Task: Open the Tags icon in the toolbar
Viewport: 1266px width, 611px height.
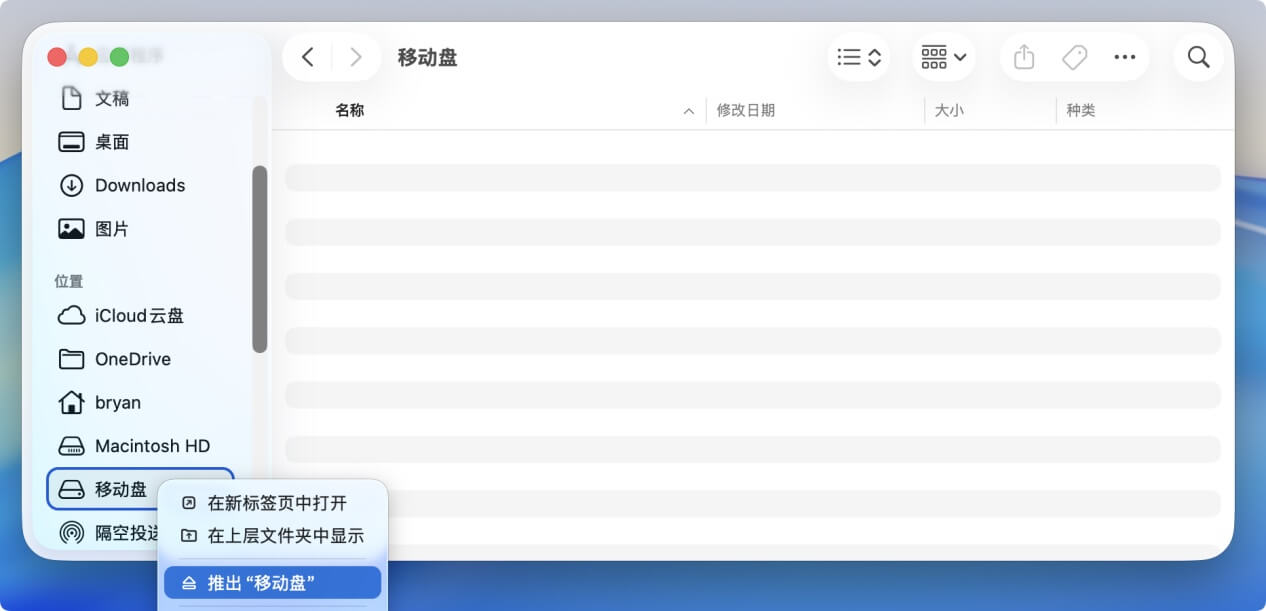Action: [1074, 57]
